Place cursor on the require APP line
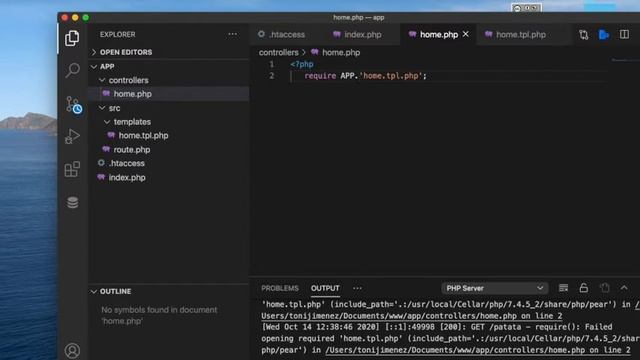Screen dimensions: 640x360 (365, 76)
